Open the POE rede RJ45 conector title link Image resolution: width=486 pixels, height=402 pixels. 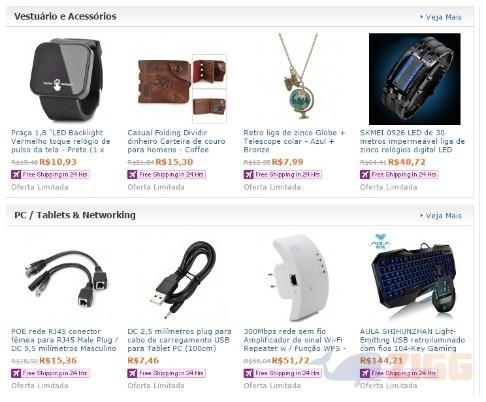click(64, 340)
